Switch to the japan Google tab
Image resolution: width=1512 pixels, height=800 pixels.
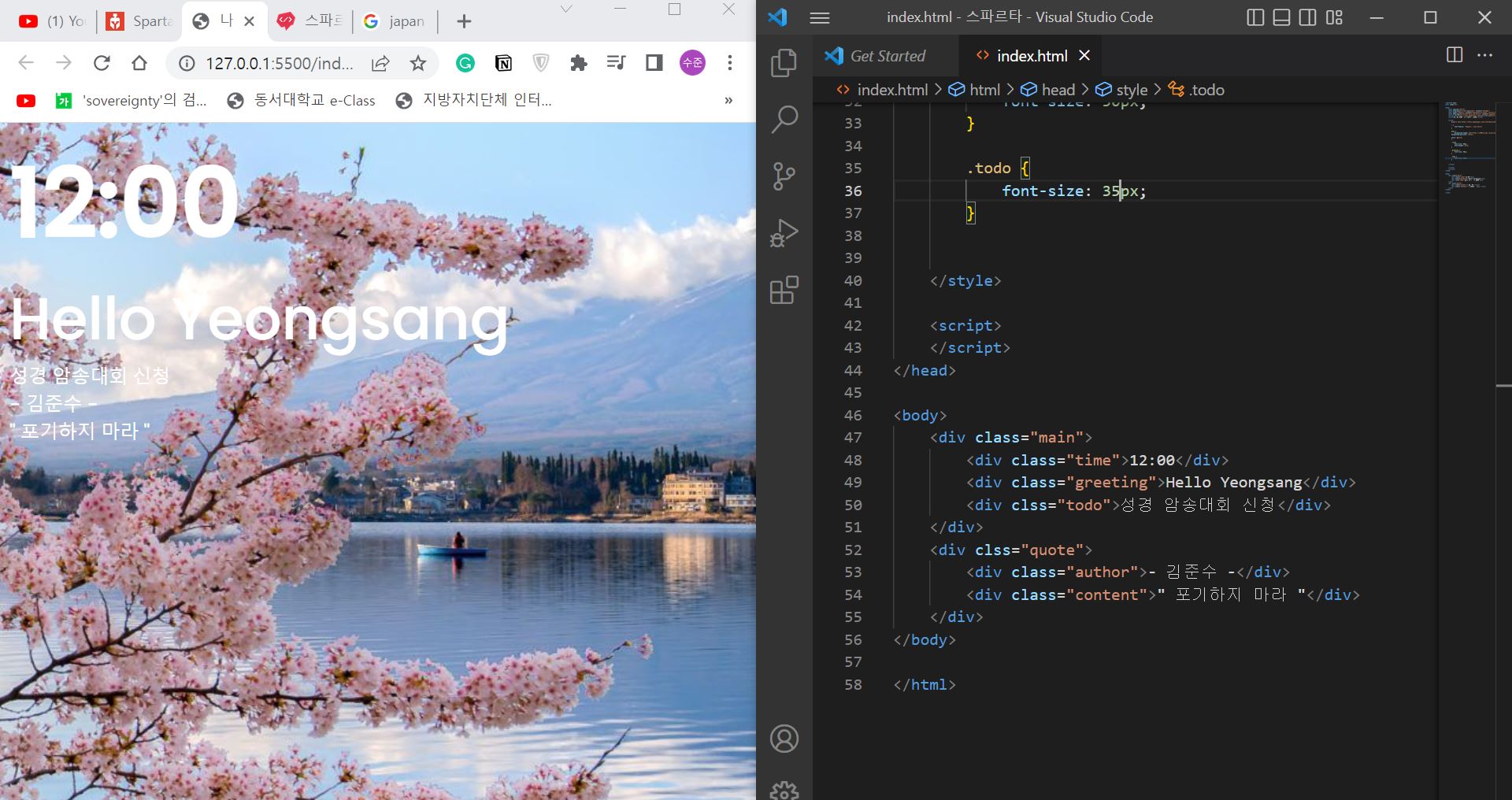click(395, 21)
